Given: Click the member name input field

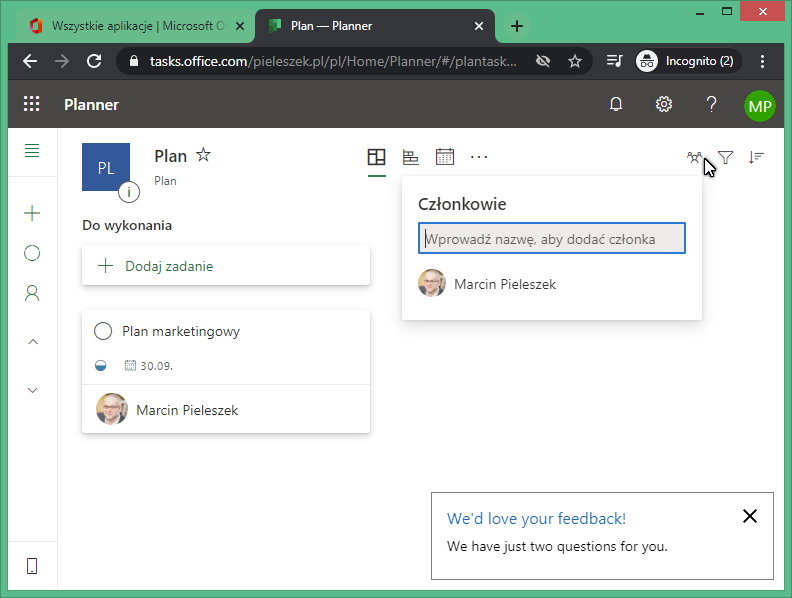Looking at the screenshot, I should 551,239.
